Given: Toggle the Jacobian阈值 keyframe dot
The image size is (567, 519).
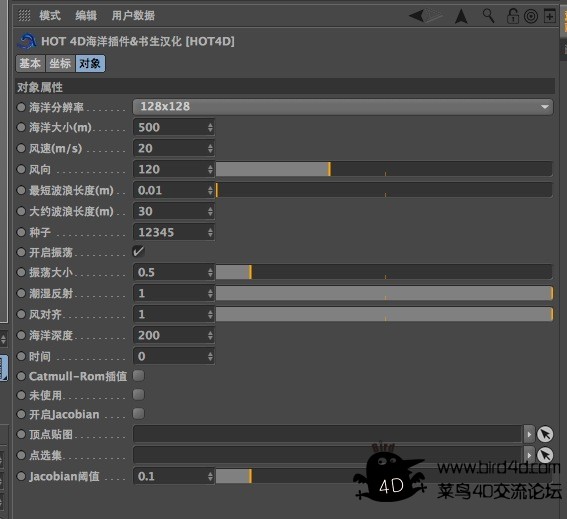Looking at the screenshot, I should coord(21,476).
